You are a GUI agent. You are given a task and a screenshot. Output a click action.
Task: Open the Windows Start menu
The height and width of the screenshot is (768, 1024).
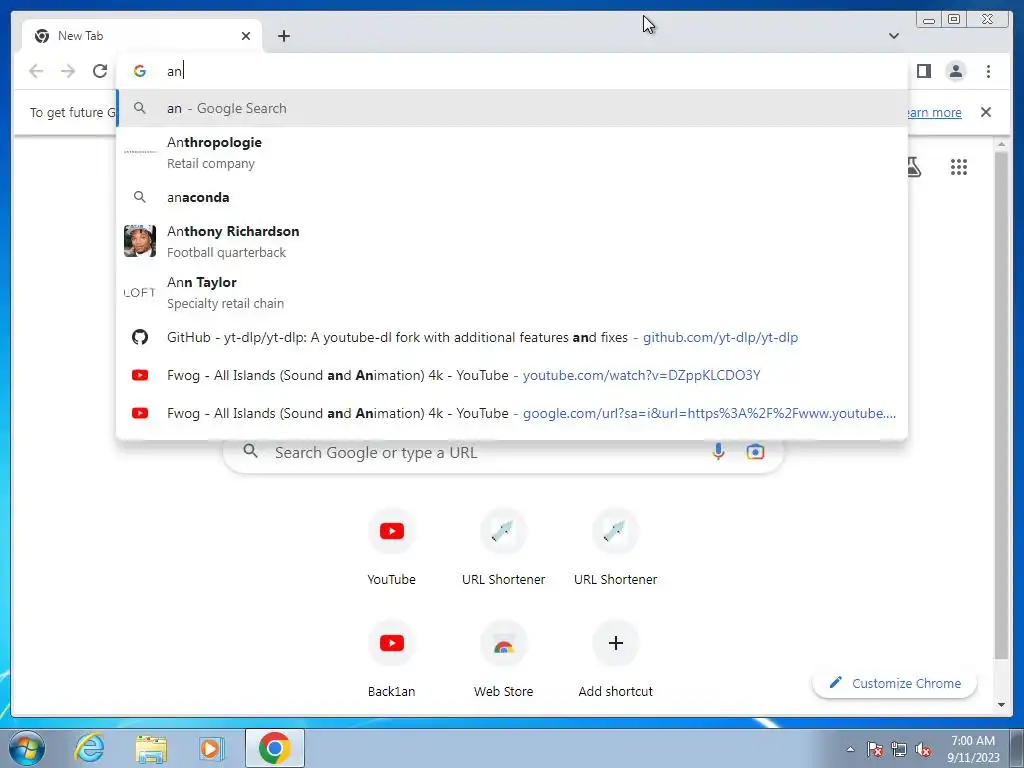pos(26,748)
